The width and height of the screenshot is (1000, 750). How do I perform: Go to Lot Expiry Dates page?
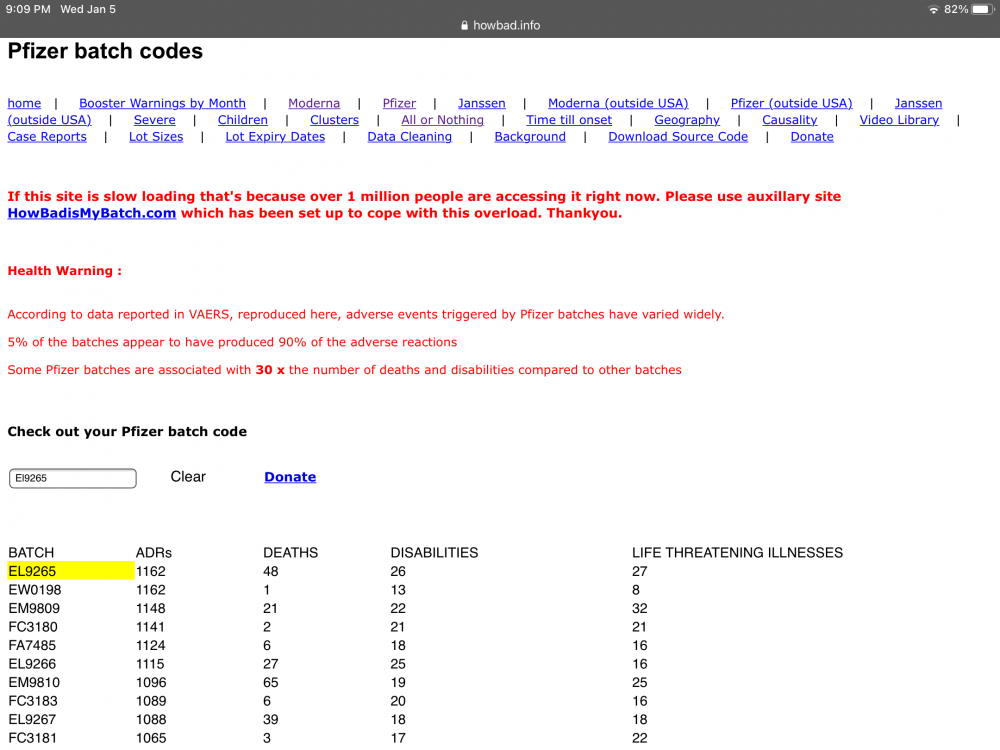click(275, 137)
